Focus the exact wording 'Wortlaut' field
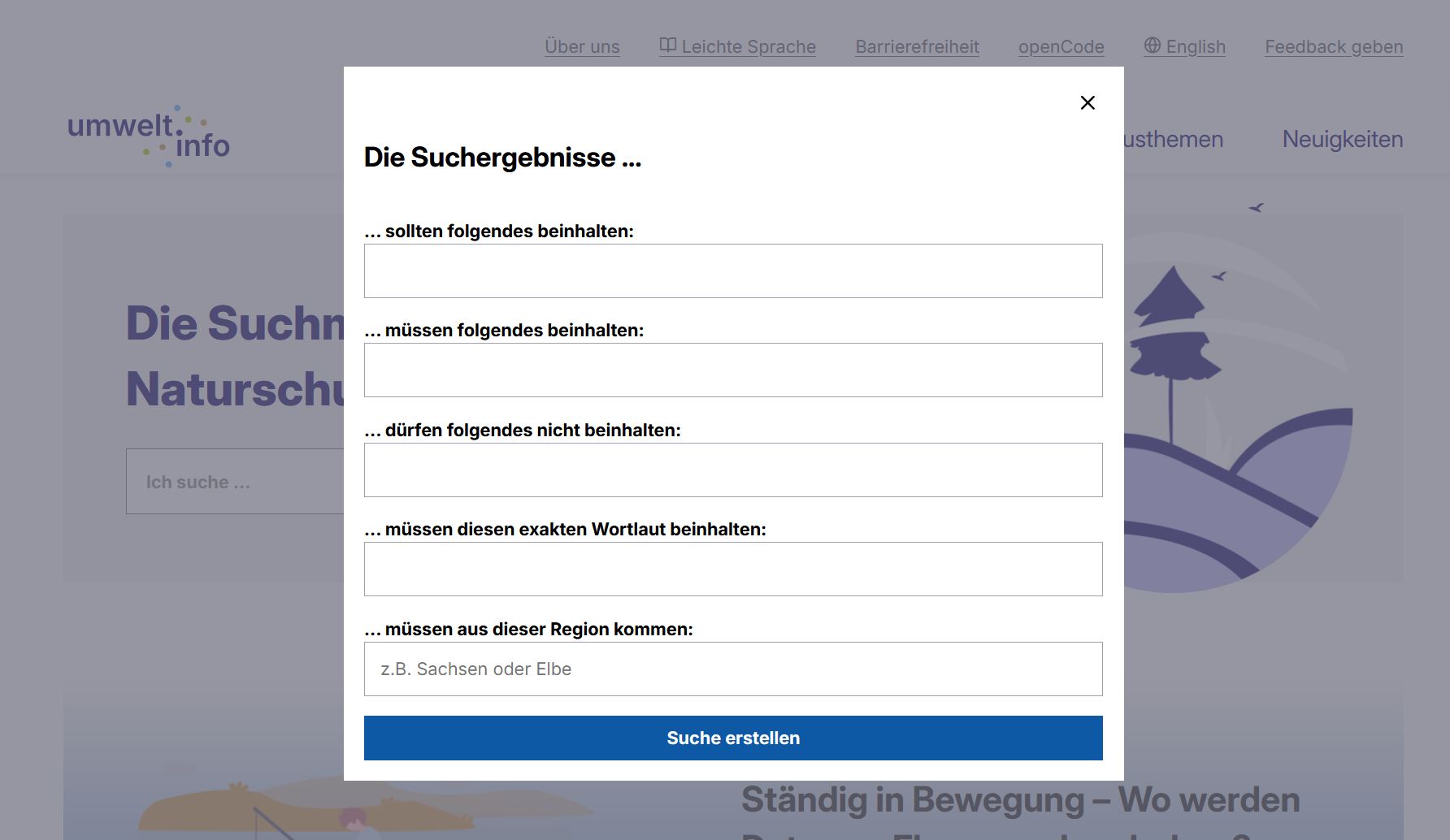1450x840 pixels. pyautogui.click(x=732, y=569)
